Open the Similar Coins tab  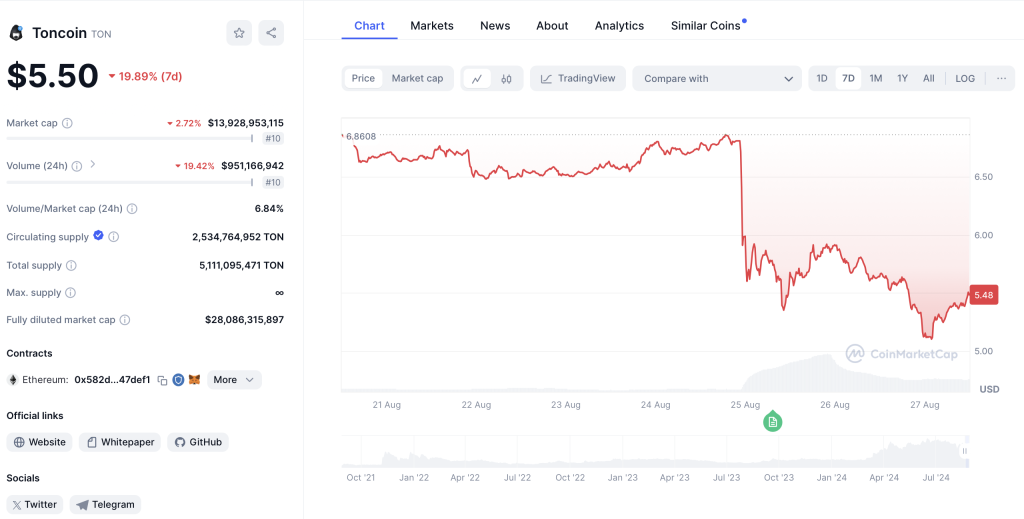[x=706, y=25]
